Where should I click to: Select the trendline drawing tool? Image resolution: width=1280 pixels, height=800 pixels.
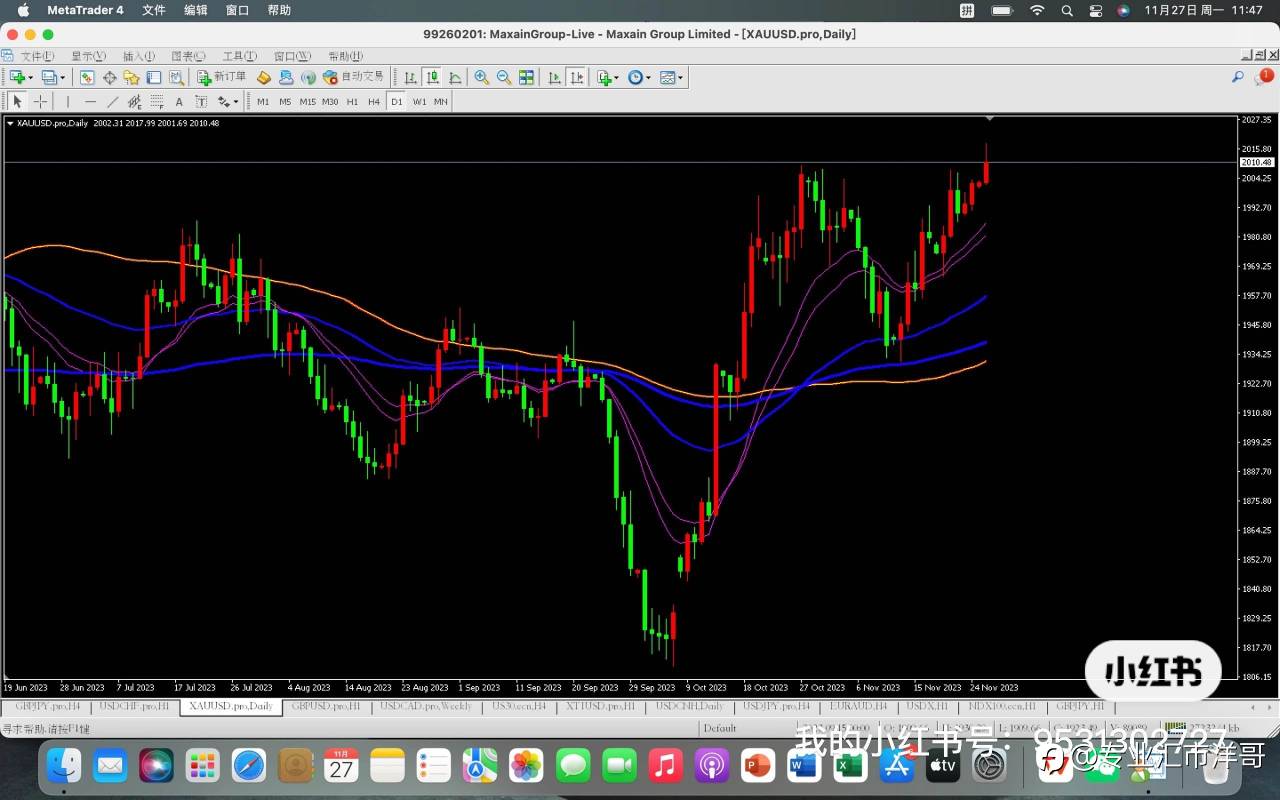(112, 101)
